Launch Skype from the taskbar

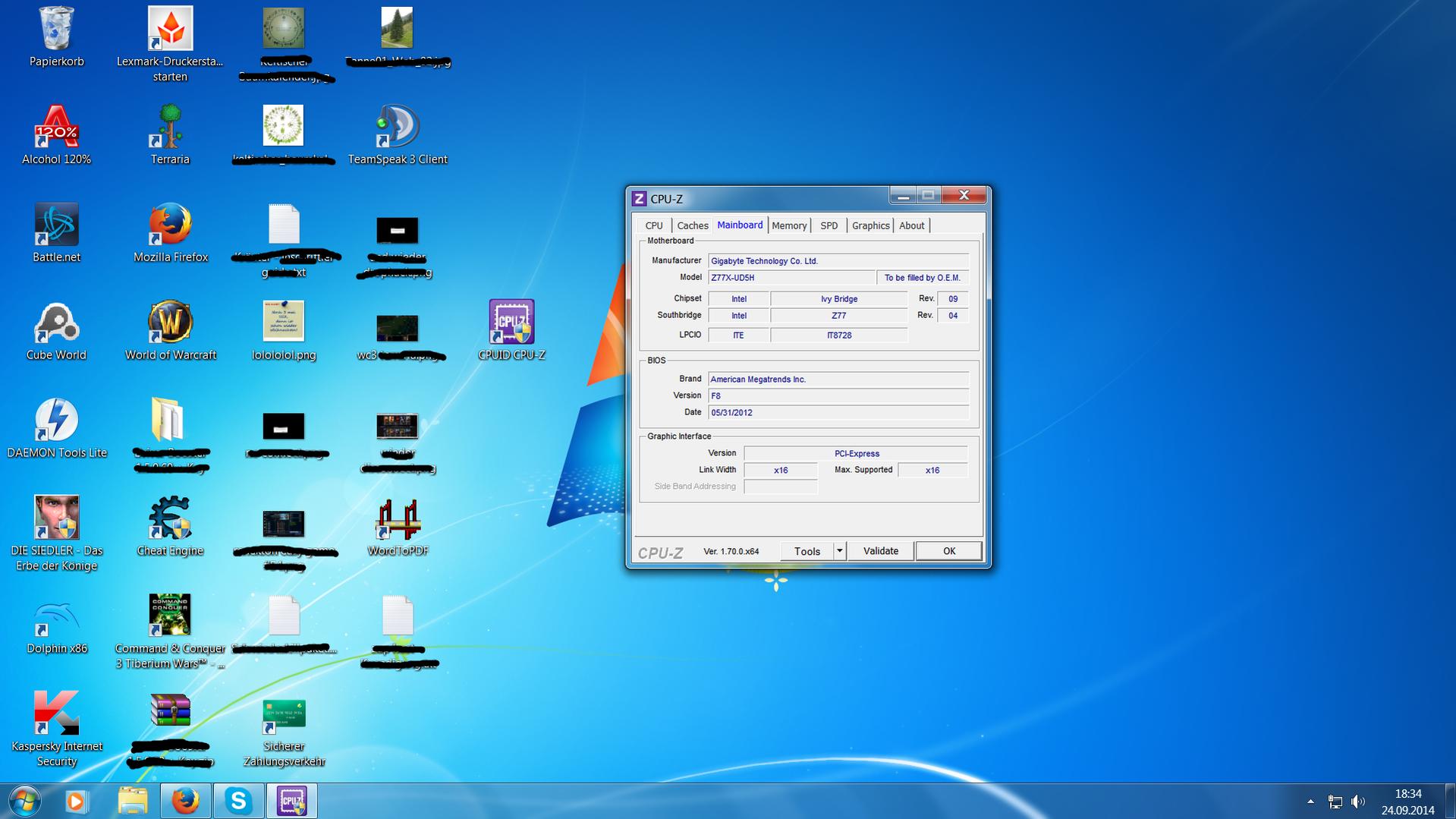point(238,801)
